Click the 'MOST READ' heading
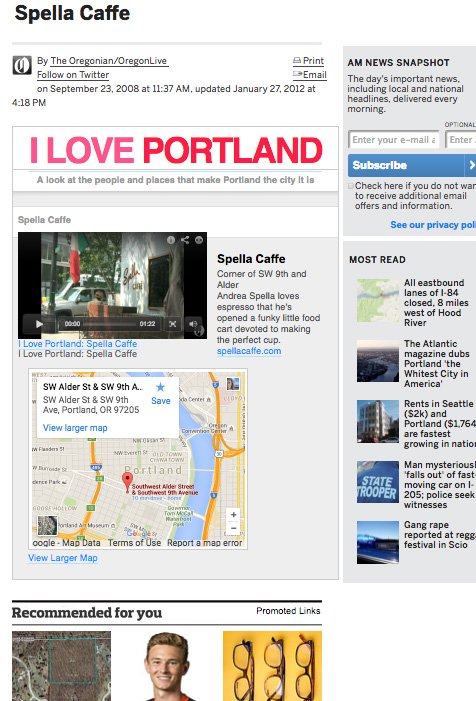The height and width of the screenshot is (701, 476). coord(377,260)
